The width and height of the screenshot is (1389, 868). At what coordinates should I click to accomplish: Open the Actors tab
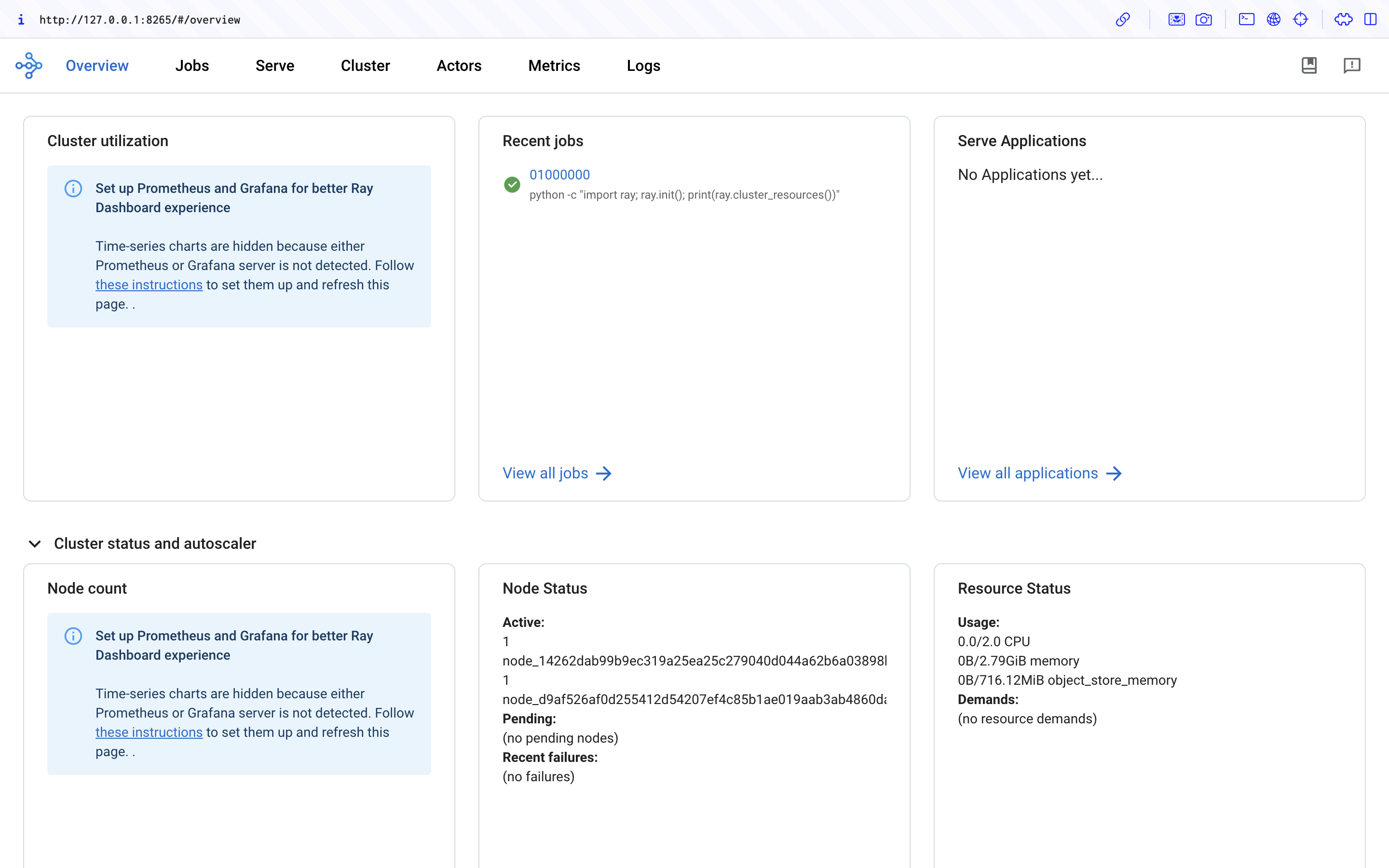459,66
